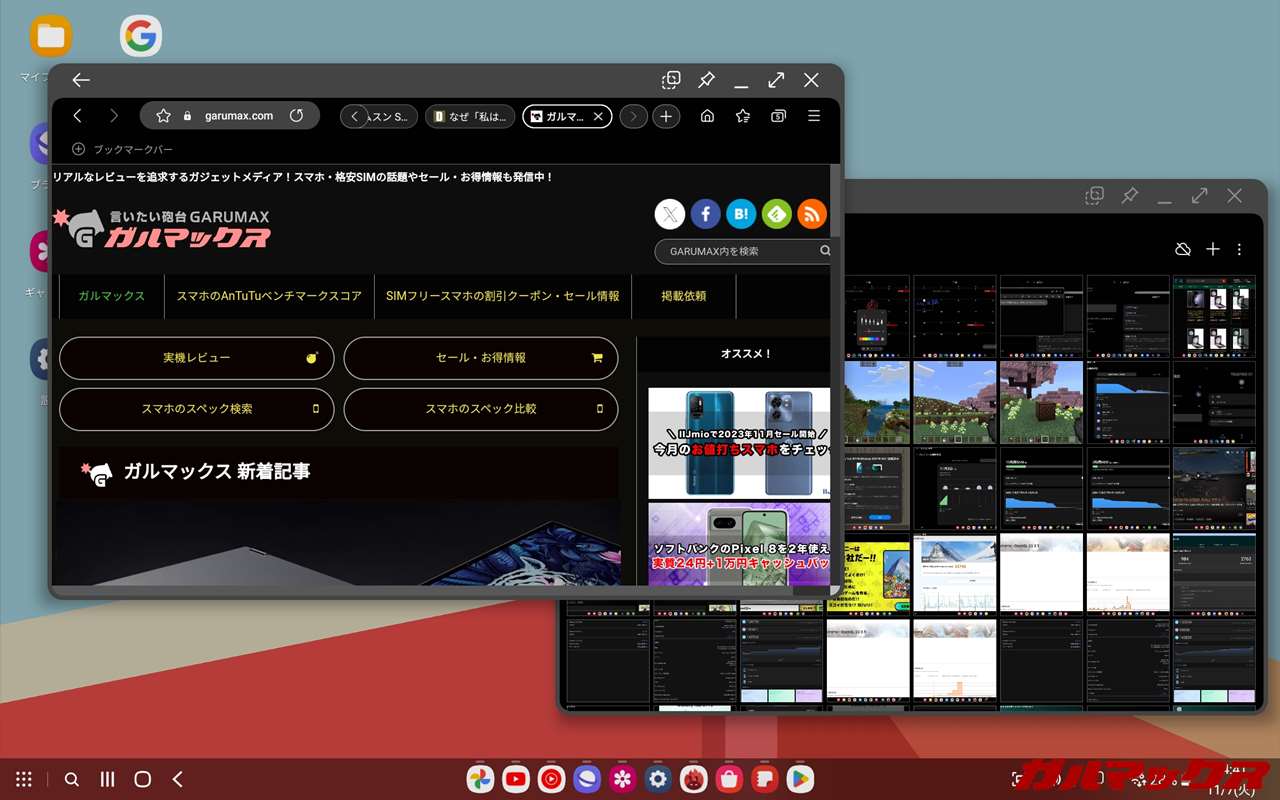Open the tab manager showing 5 tabs
Viewport: 1280px width, 800px height.
(778, 116)
